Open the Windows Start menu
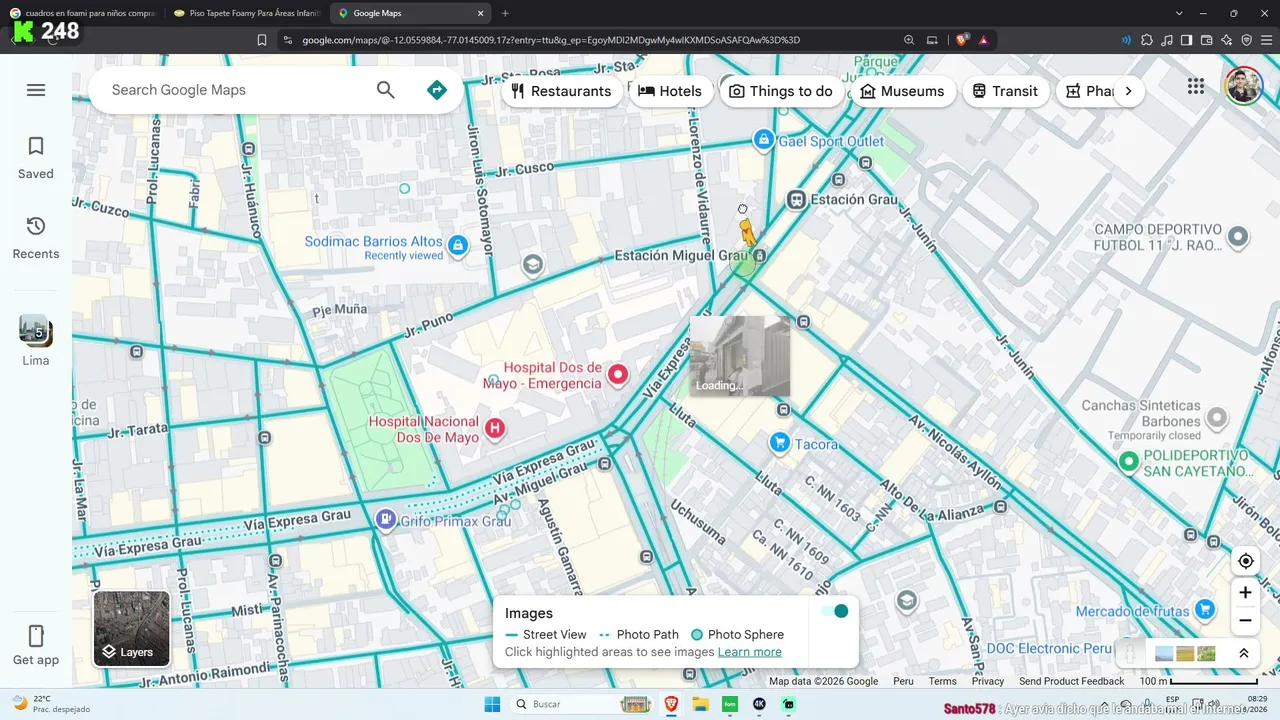The height and width of the screenshot is (720, 1280). click(x=492, y=704)
